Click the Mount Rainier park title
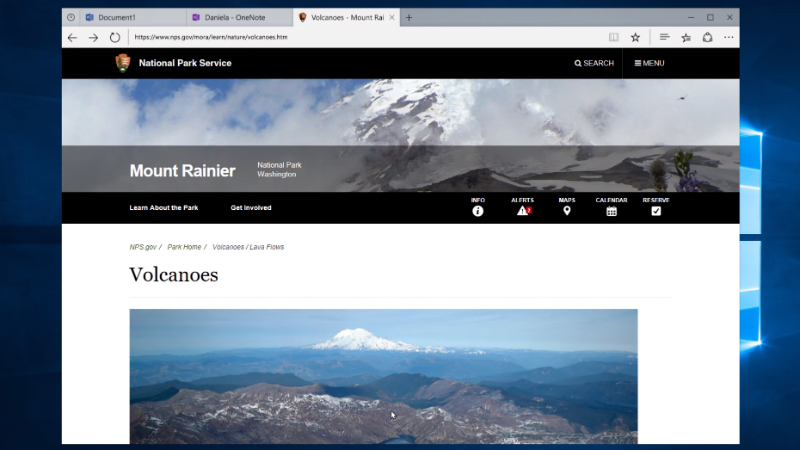The width and height of the screenshot is (800, 450). 183,171
